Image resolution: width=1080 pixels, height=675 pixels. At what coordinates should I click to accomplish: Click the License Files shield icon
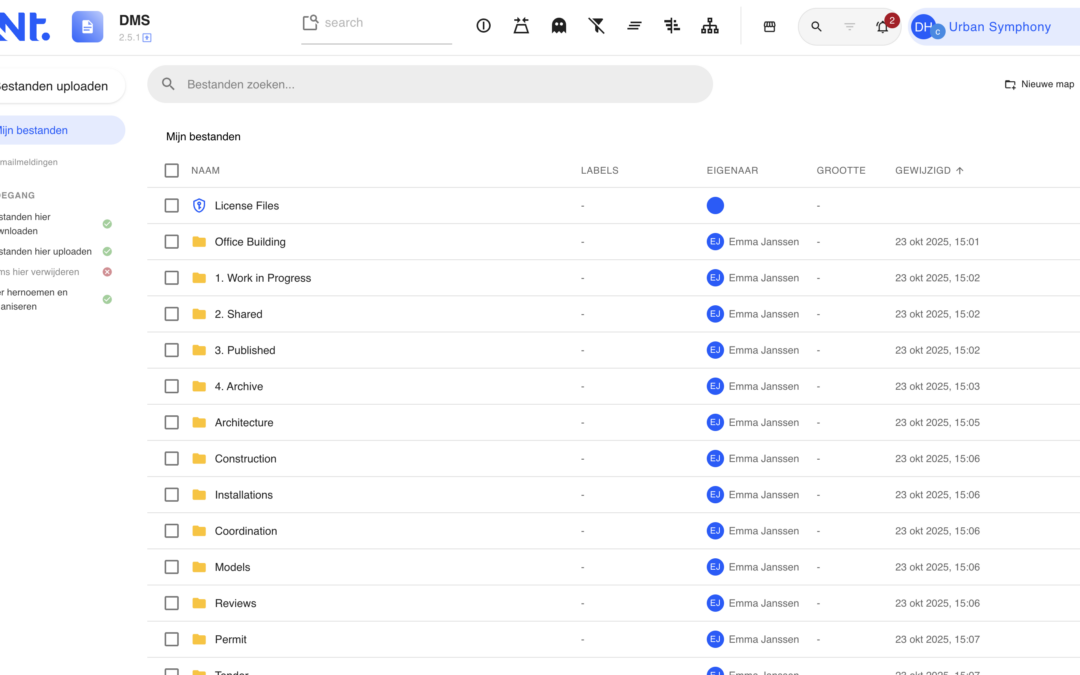[199, 205]
